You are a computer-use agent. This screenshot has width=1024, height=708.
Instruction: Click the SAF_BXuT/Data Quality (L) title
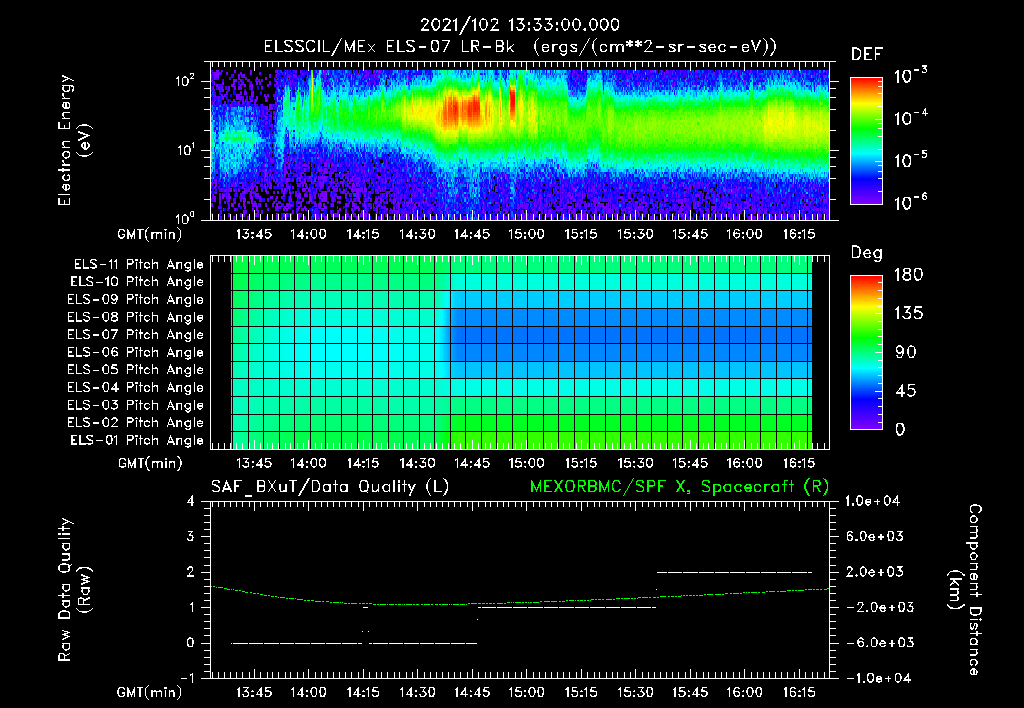(x=330, y=487)
